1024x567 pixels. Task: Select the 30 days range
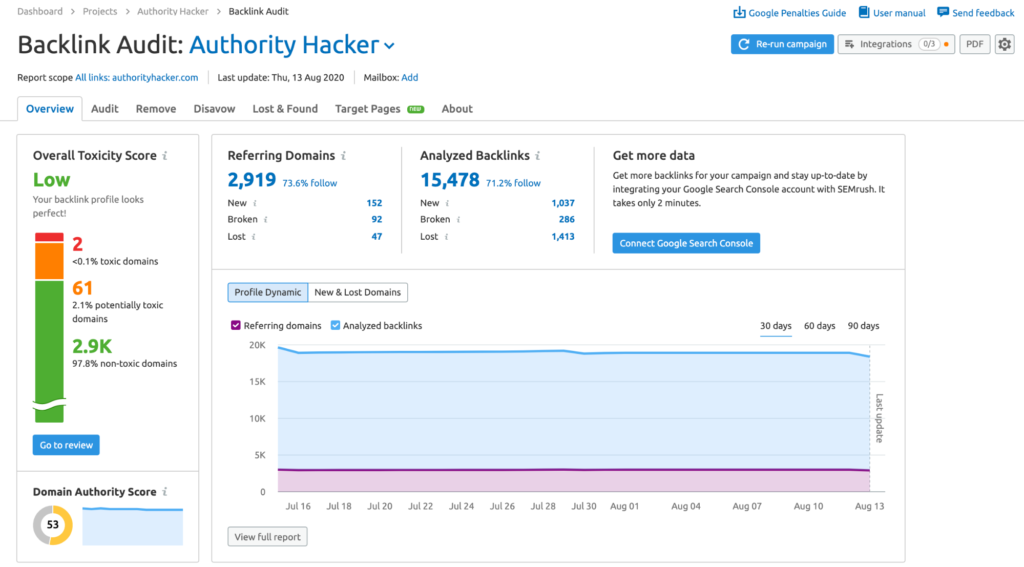(776, 326)
